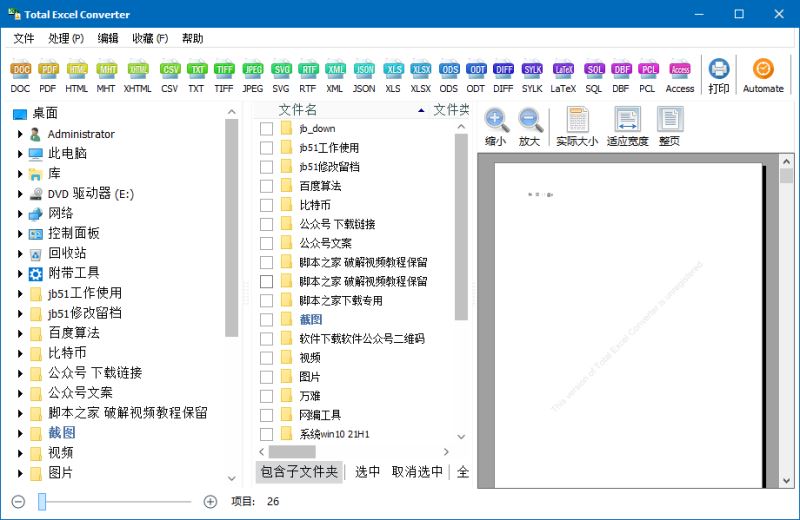Screen dimensions: 800x520
Task: Expand the Administrator tree node
Action: [x=20, y=134]
